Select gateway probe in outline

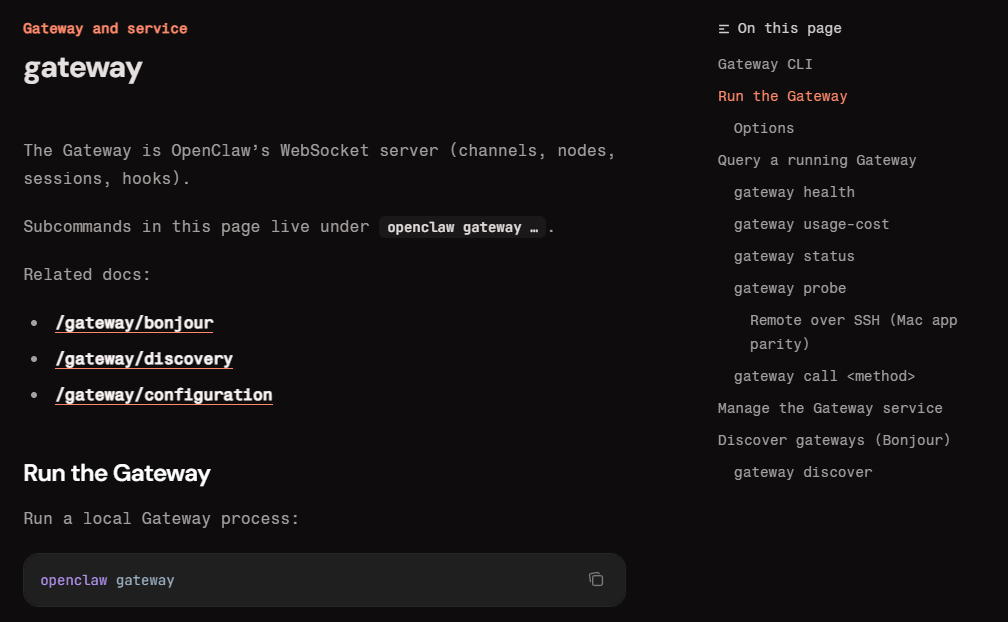click(789, 289)
